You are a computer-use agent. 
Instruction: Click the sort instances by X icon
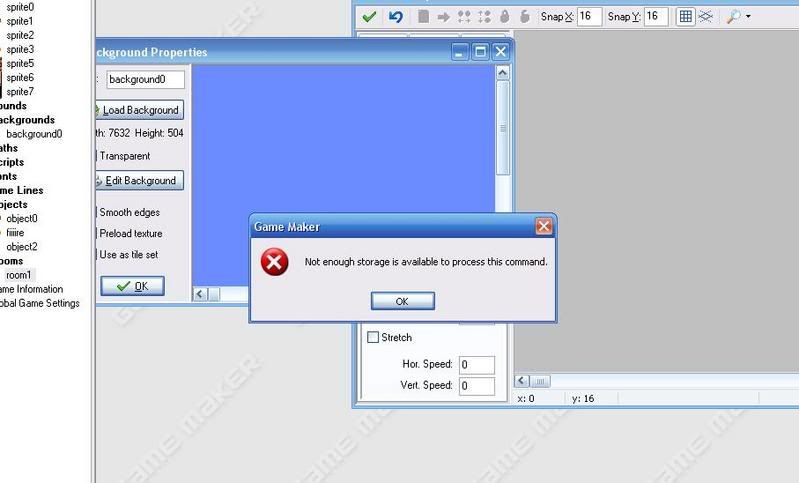point(464,17)
